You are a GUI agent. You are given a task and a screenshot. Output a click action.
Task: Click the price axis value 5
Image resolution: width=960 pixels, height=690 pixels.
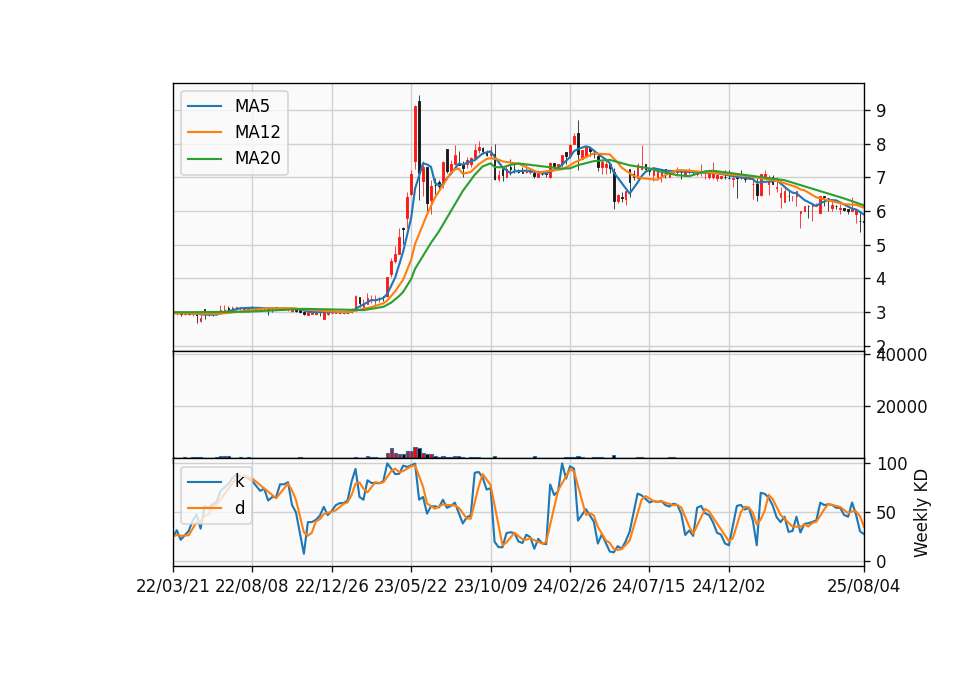881,246
